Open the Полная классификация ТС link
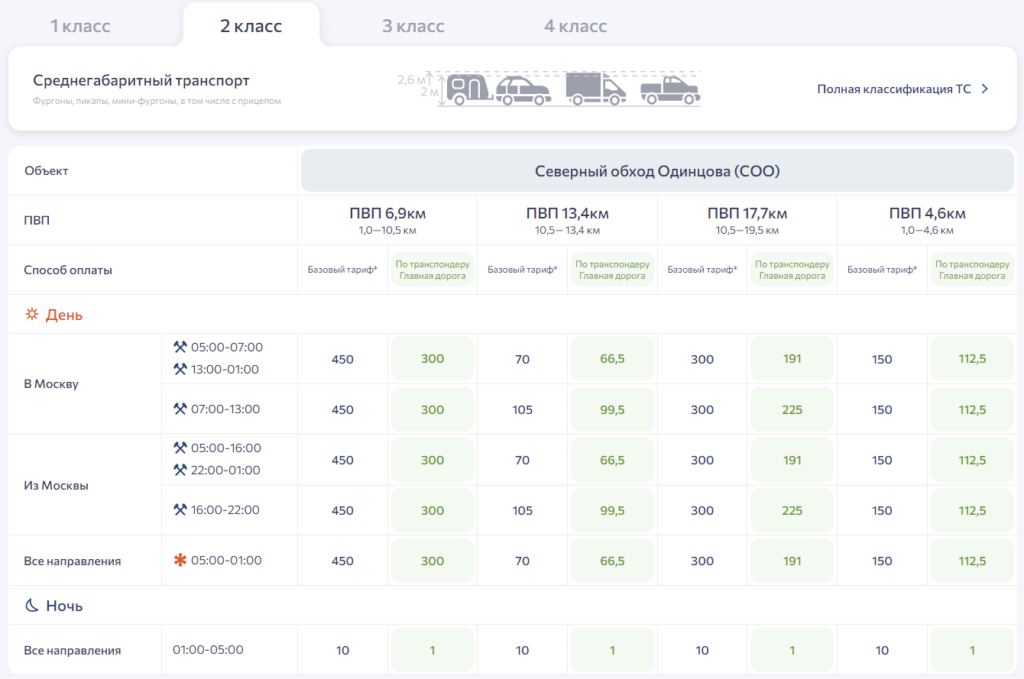 893,89
